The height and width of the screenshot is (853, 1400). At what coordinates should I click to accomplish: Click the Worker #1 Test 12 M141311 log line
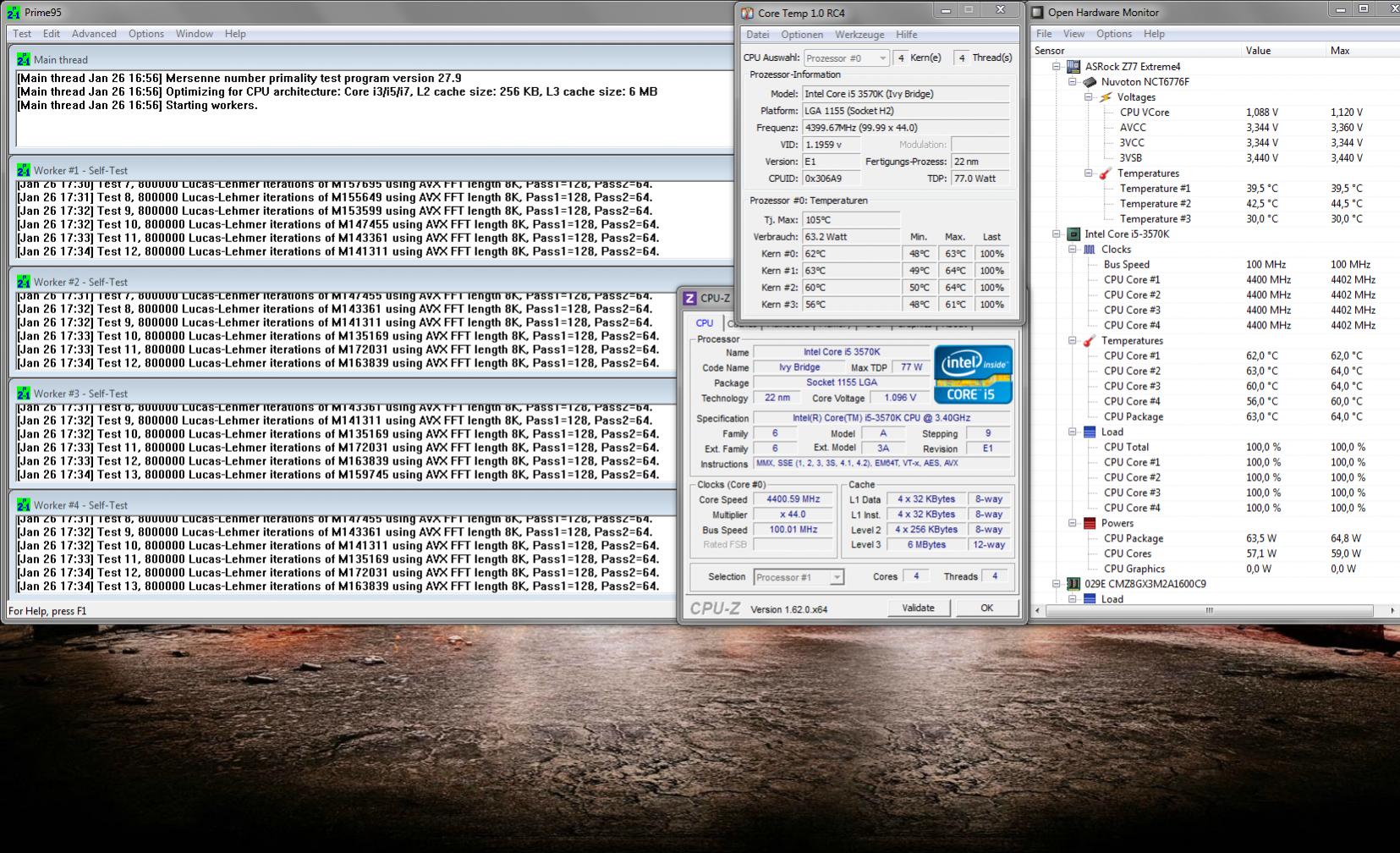(x=338, y=251)
